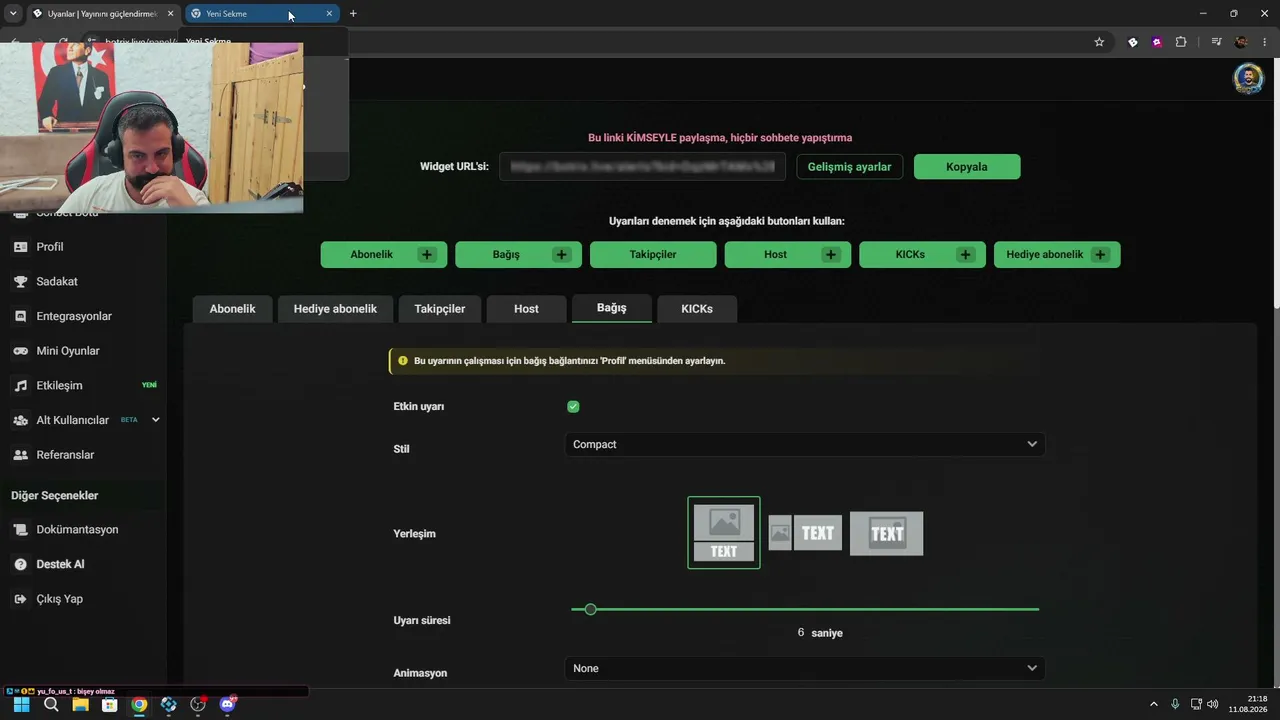The width and height of the screenshot is (1280, 720).
Task: Select the image-above-text layout option
Action: tap(724, 533)
